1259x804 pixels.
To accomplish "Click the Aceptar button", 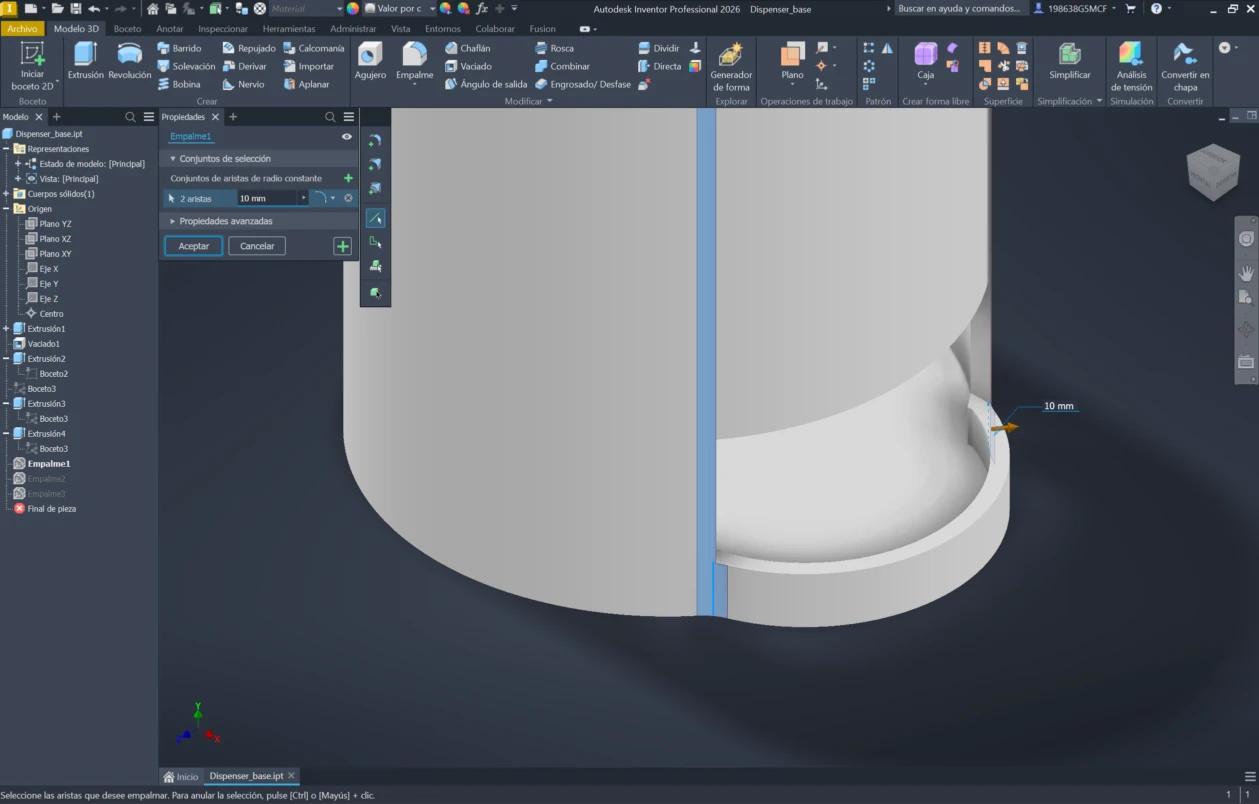I will coord(194,246).
